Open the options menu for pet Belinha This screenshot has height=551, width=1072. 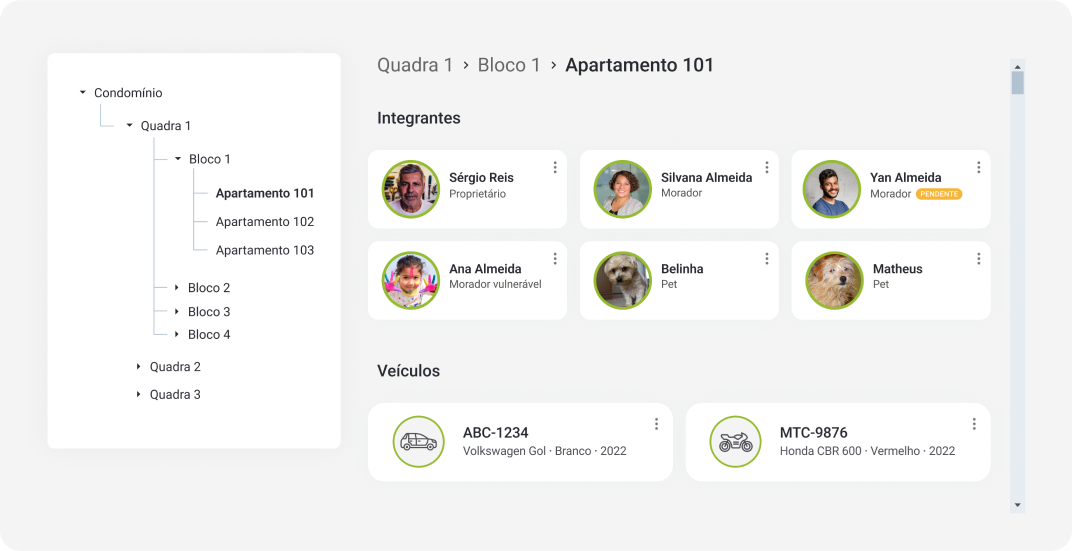[x=767, y=259]
